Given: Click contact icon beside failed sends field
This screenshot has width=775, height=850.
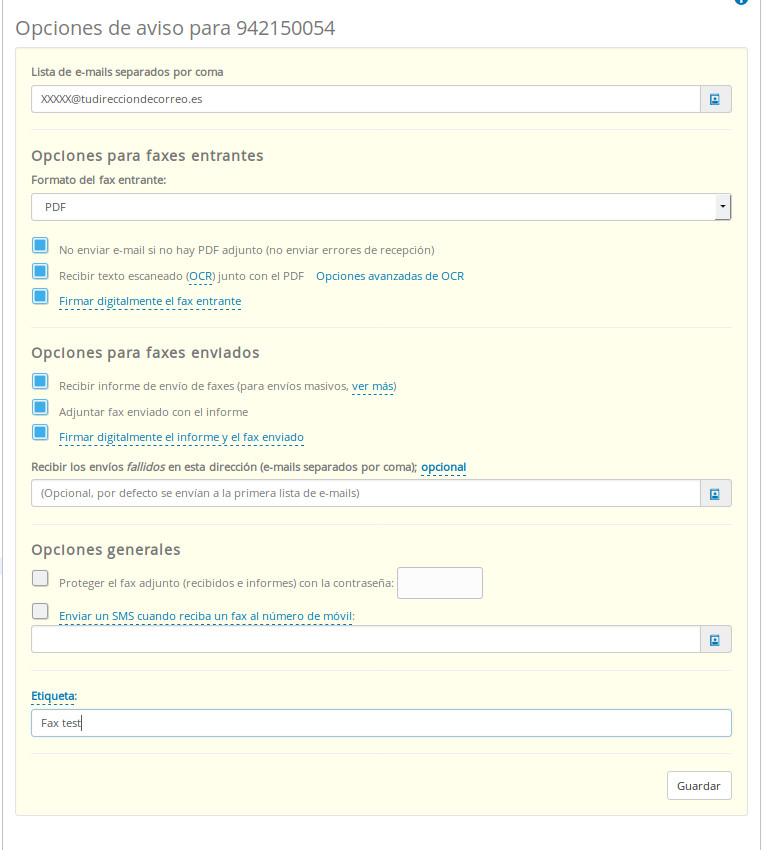Looking at the screenshot, I should (715, 493).
